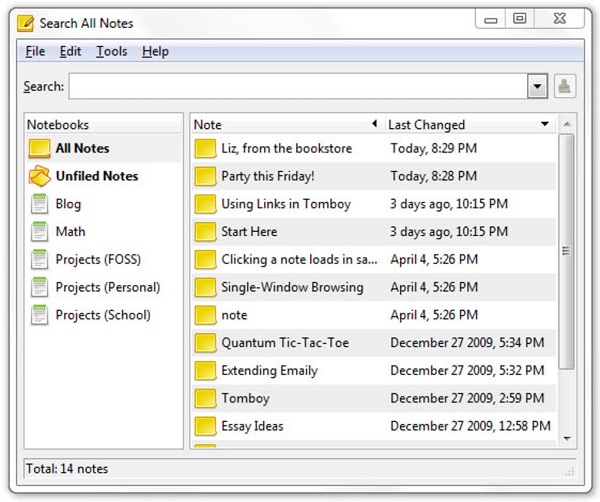600x502 pixels.
Task: Click the Note column header
Action: click(287, 124)
